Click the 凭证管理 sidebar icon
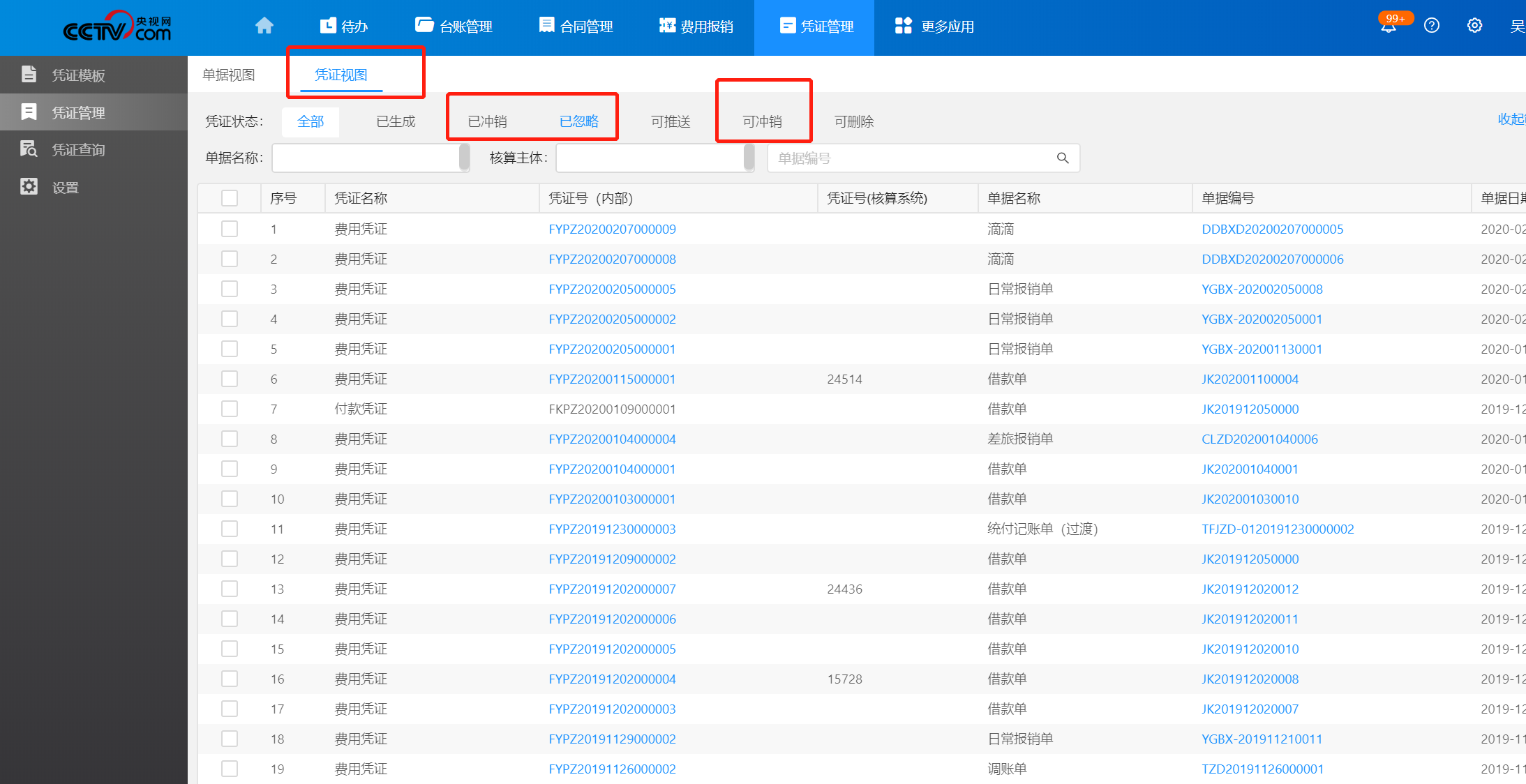This screenshot has height=784, width=1526. [x=29, y=112]
